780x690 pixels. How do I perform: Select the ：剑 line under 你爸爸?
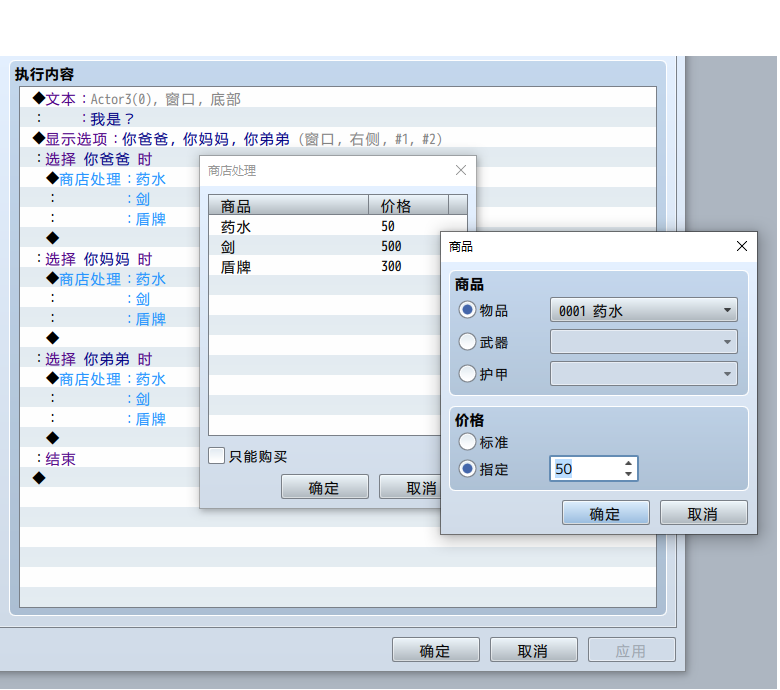[110, 198]
